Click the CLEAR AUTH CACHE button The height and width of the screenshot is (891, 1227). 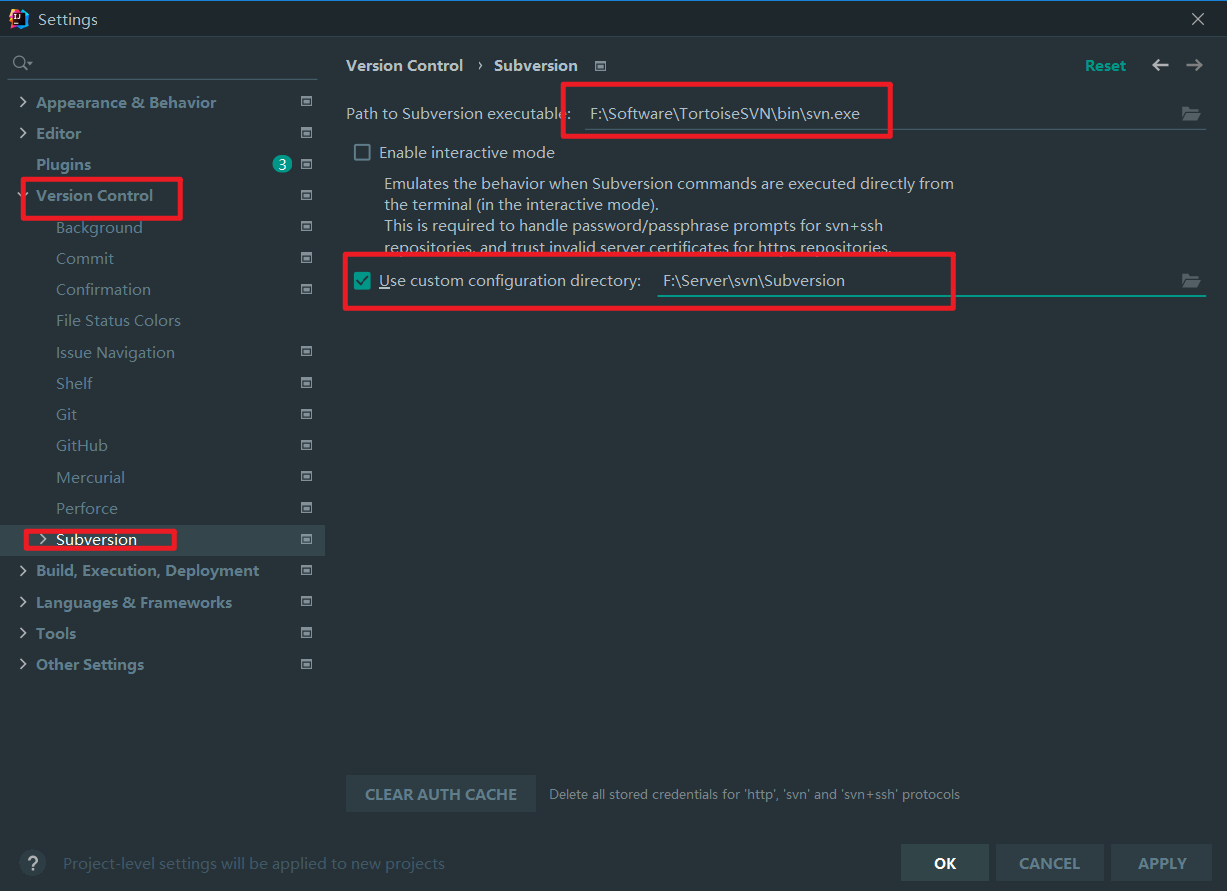(441, 794)
